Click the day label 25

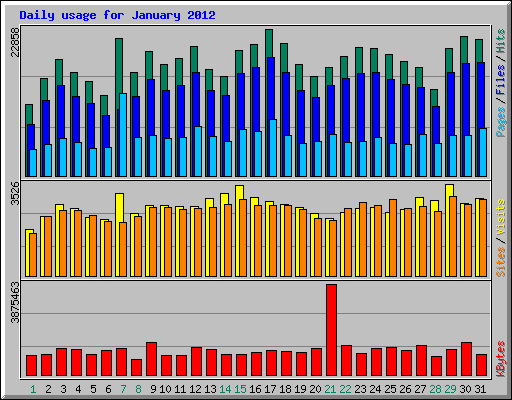390,389
